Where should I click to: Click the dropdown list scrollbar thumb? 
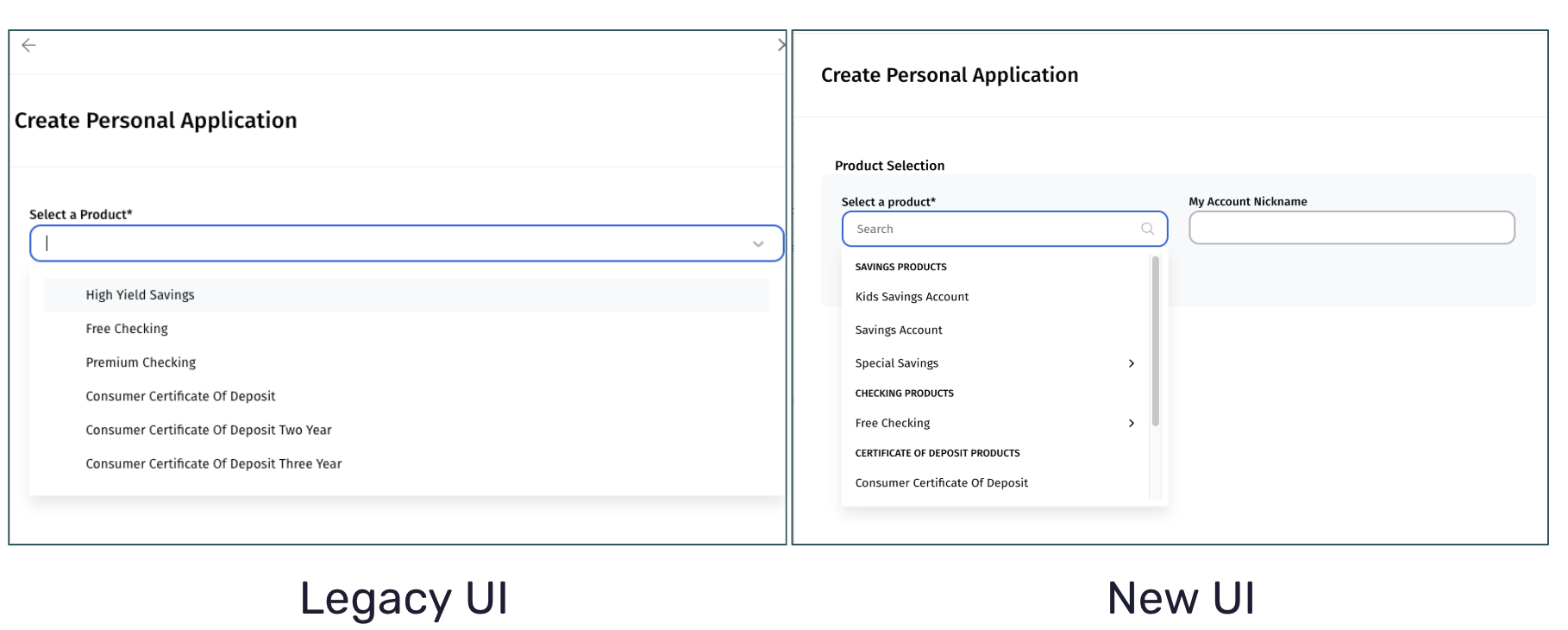1155,341
